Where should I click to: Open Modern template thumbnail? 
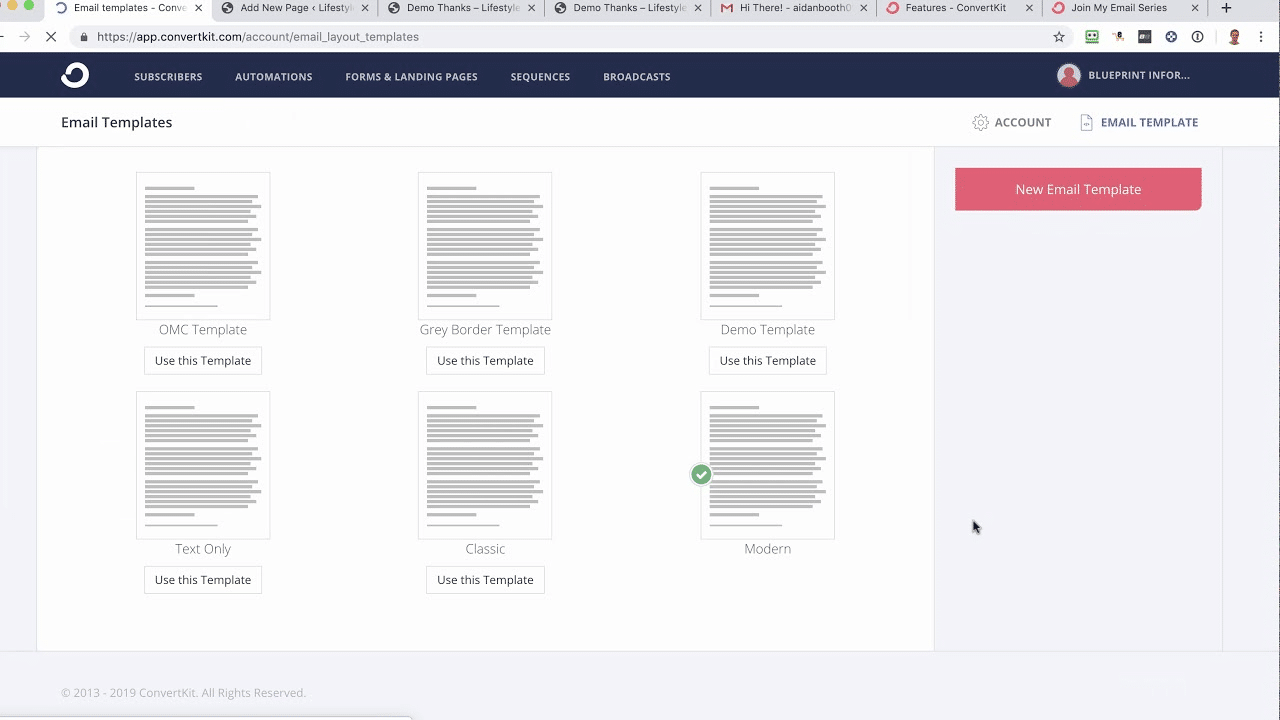tap(768, 465)
